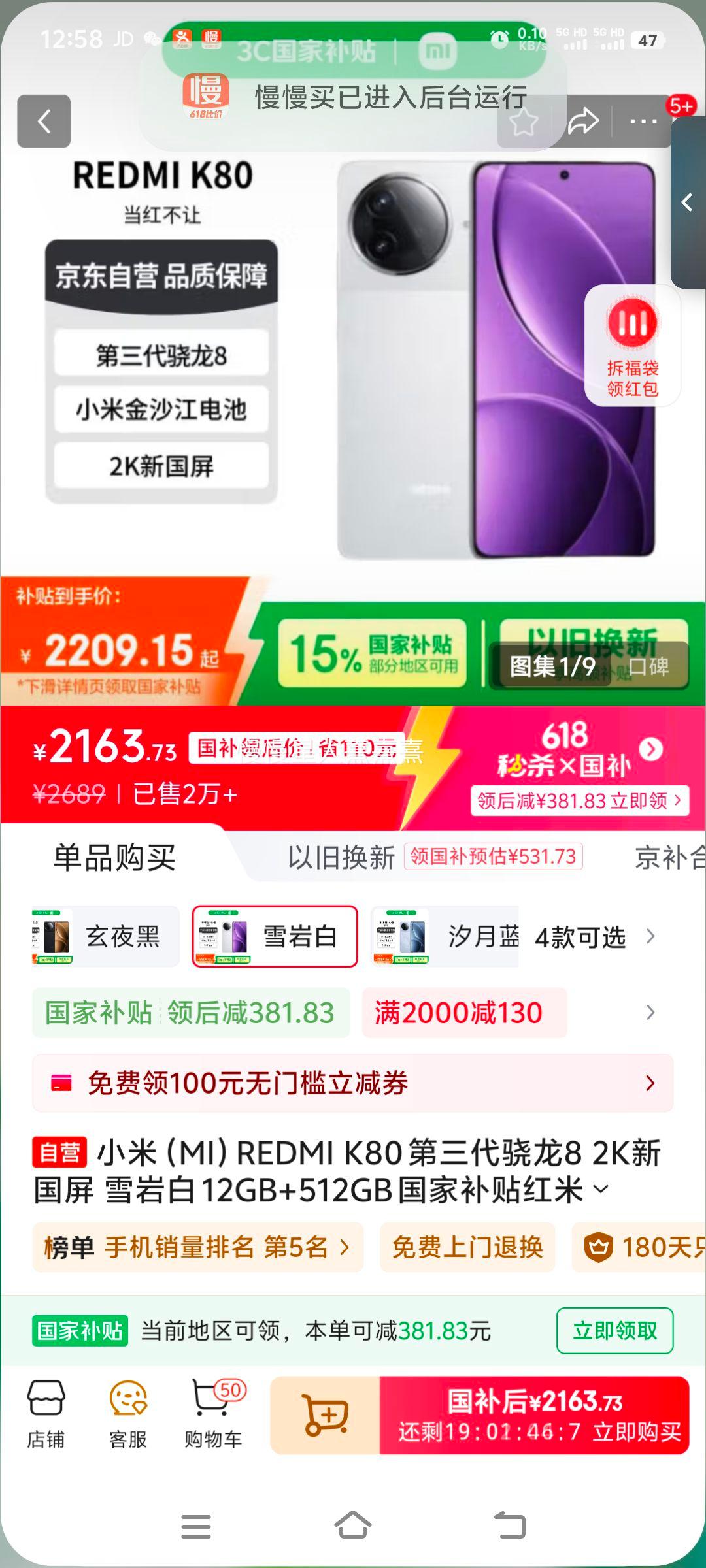Select the 汐月蓝 color option
This screenshot has height=1568, width=706.
click(x=445, y=937)
